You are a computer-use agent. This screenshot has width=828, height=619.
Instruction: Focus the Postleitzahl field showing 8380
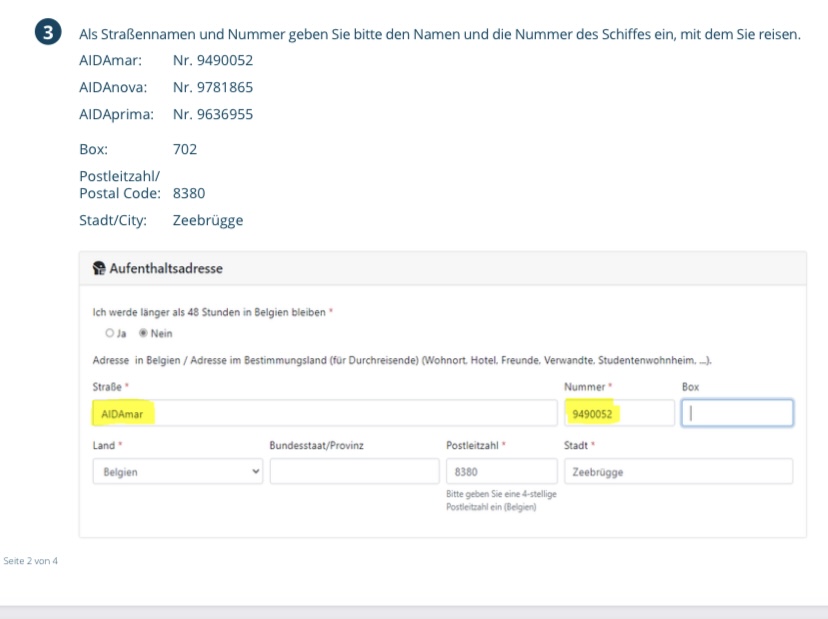pyautogui.click(x=500, y=472)
